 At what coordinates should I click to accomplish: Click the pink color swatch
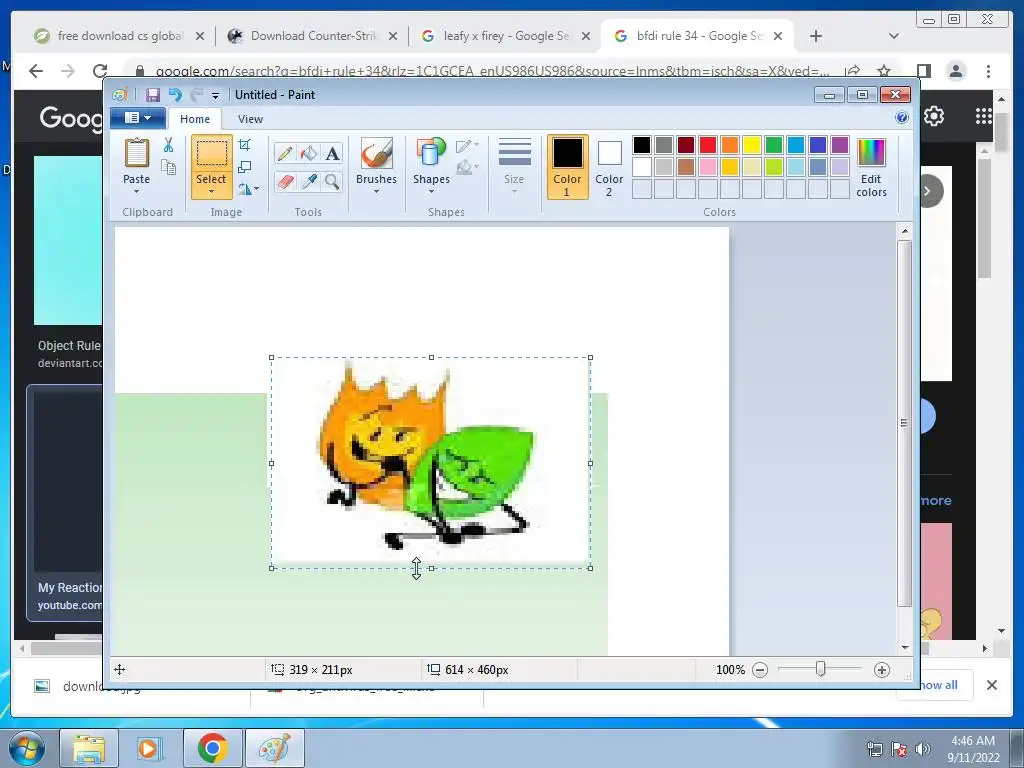pos(708,167)
